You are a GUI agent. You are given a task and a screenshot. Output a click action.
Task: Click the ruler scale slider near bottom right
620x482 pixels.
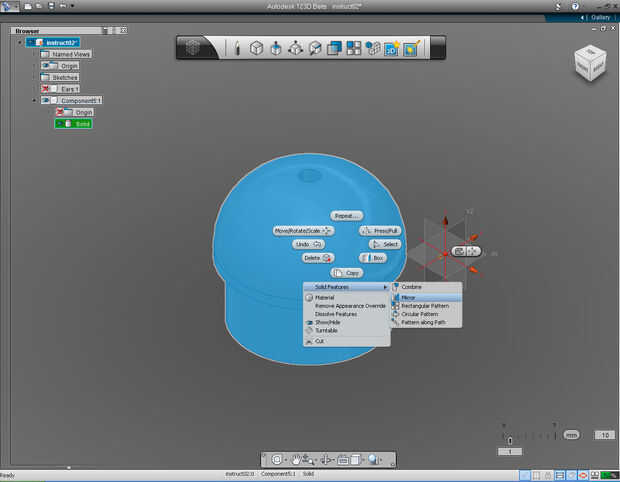click(511, 439)
